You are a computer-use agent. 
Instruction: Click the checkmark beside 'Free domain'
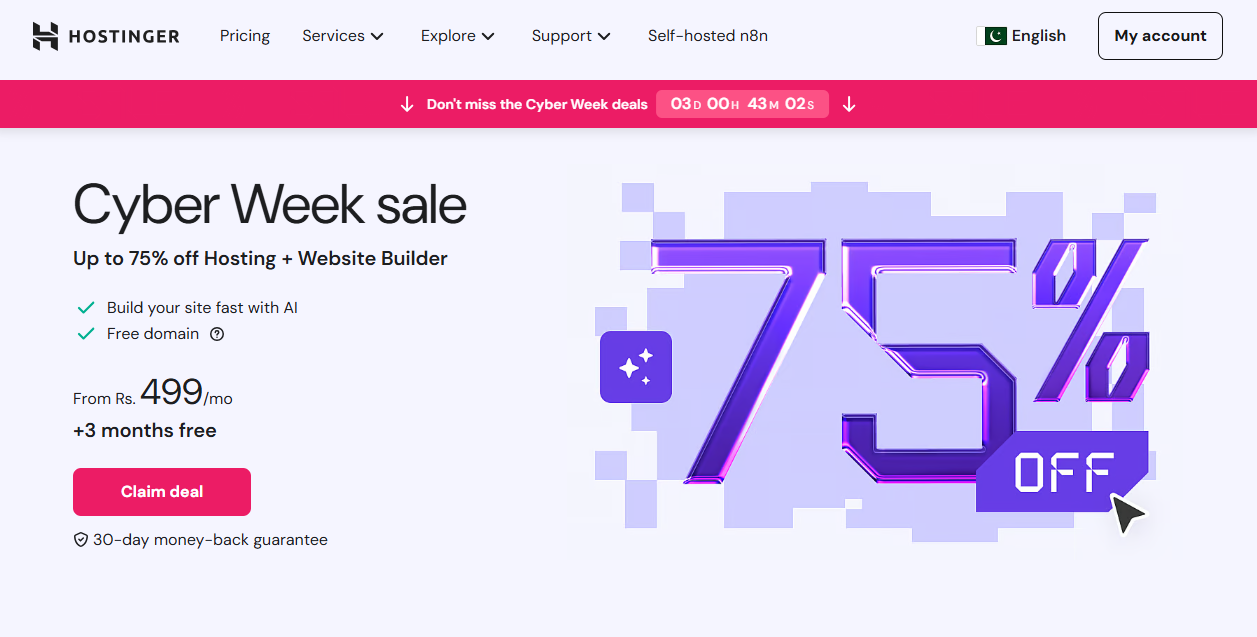pos(85,333)
